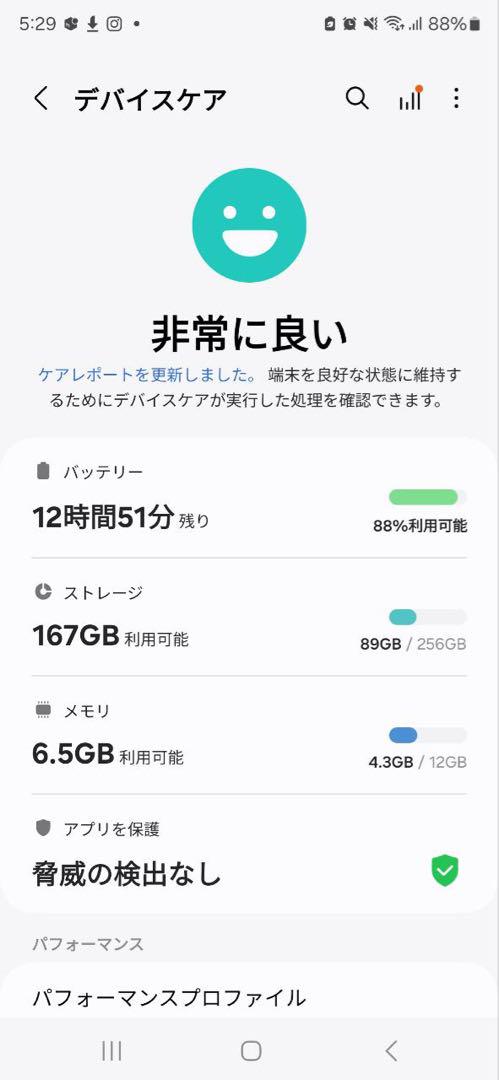Tap the green shield checkmark icon
The image size is (499, 1080).
445,870
